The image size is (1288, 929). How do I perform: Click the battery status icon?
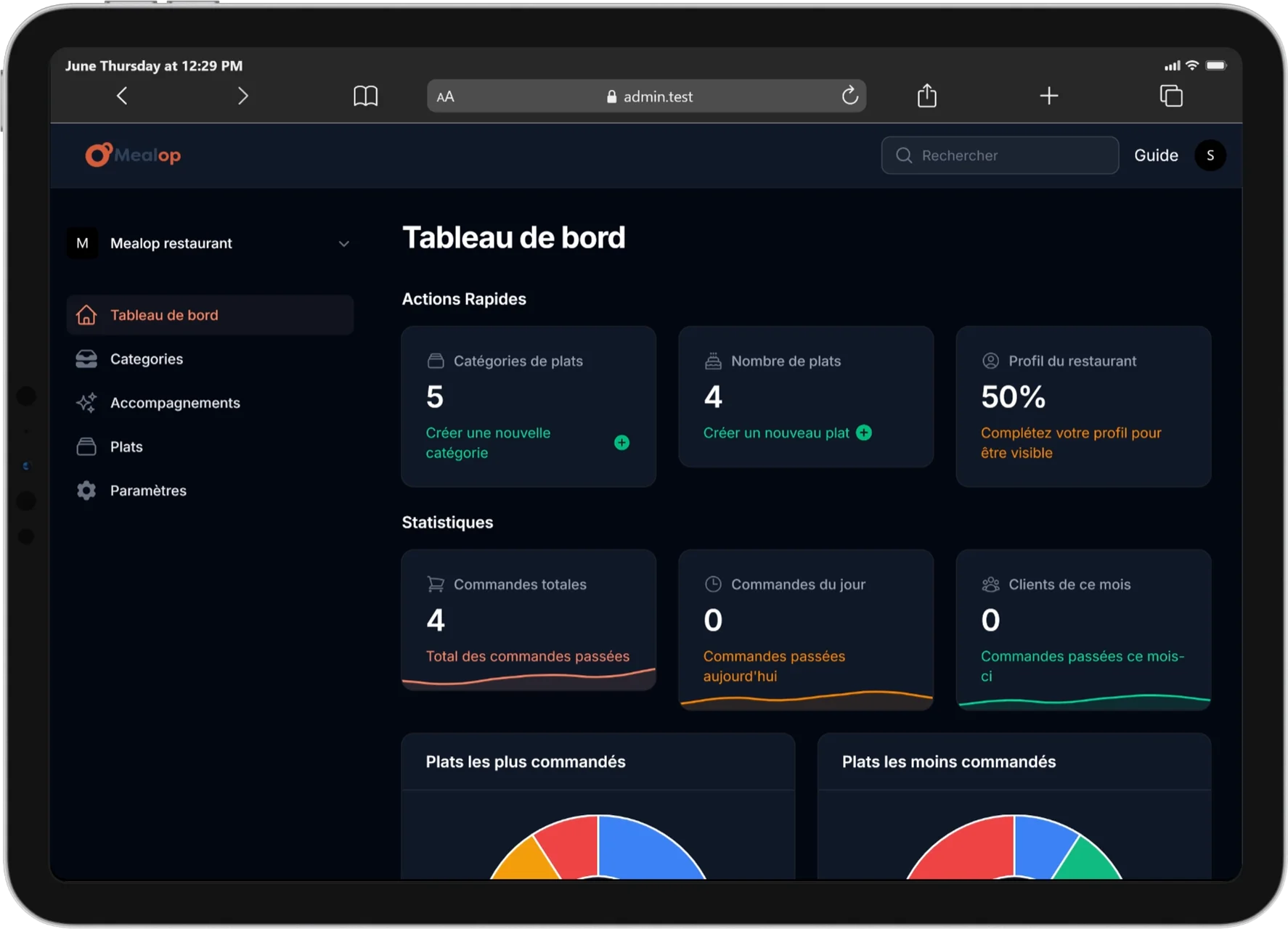point(1216,65)
